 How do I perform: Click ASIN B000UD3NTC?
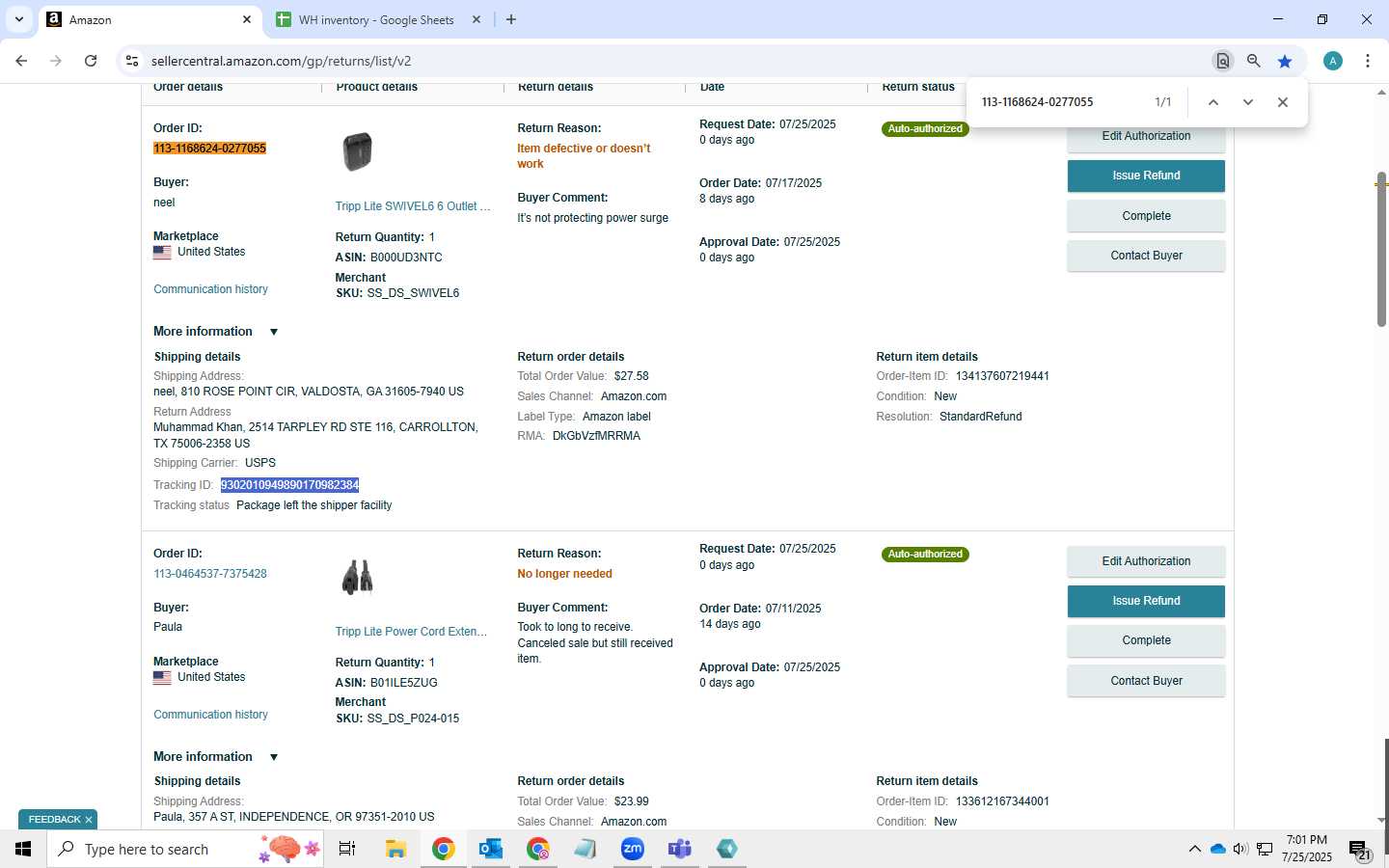406,258
